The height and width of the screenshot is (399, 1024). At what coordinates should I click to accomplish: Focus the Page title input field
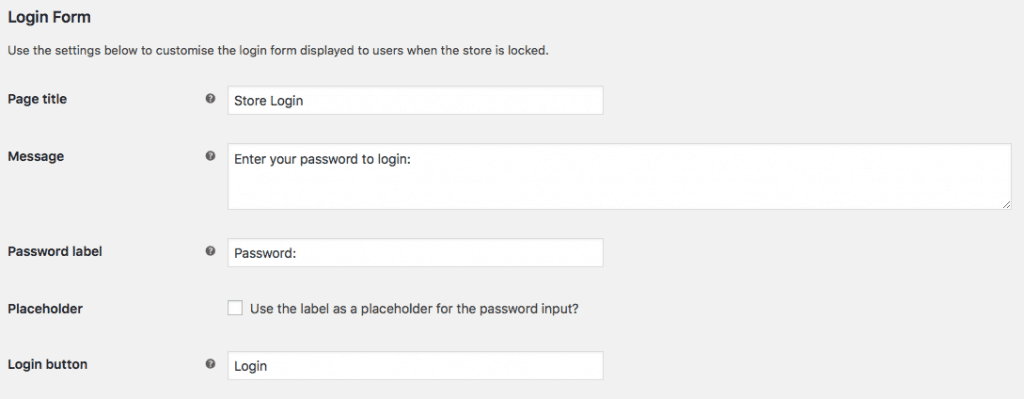pos(415,101)
